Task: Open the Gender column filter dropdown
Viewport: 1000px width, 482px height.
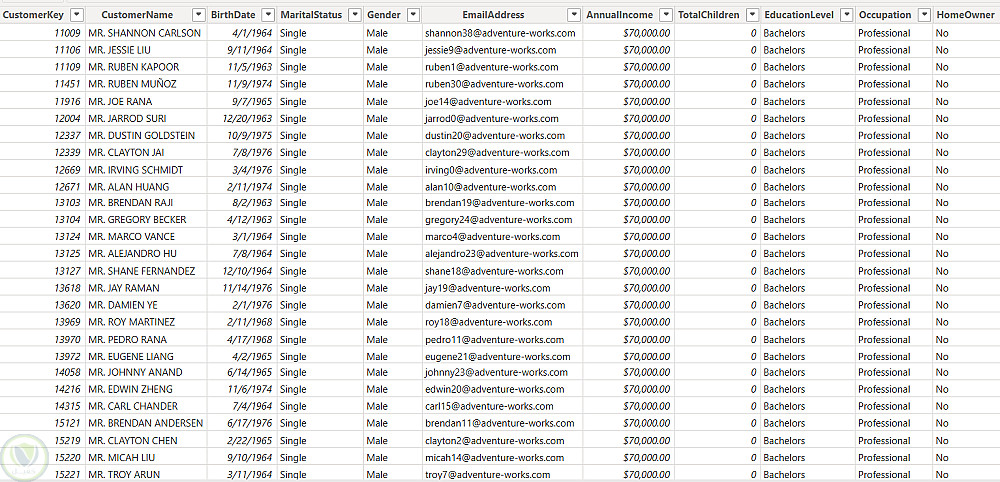Action: tap(413, 15)
